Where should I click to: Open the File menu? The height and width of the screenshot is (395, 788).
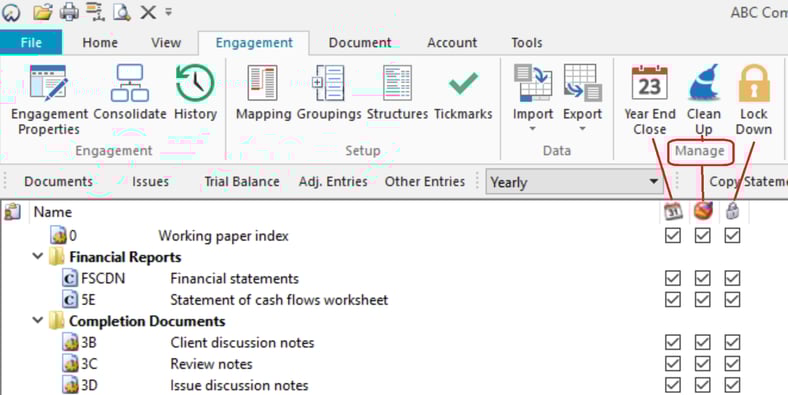[31, 42]
